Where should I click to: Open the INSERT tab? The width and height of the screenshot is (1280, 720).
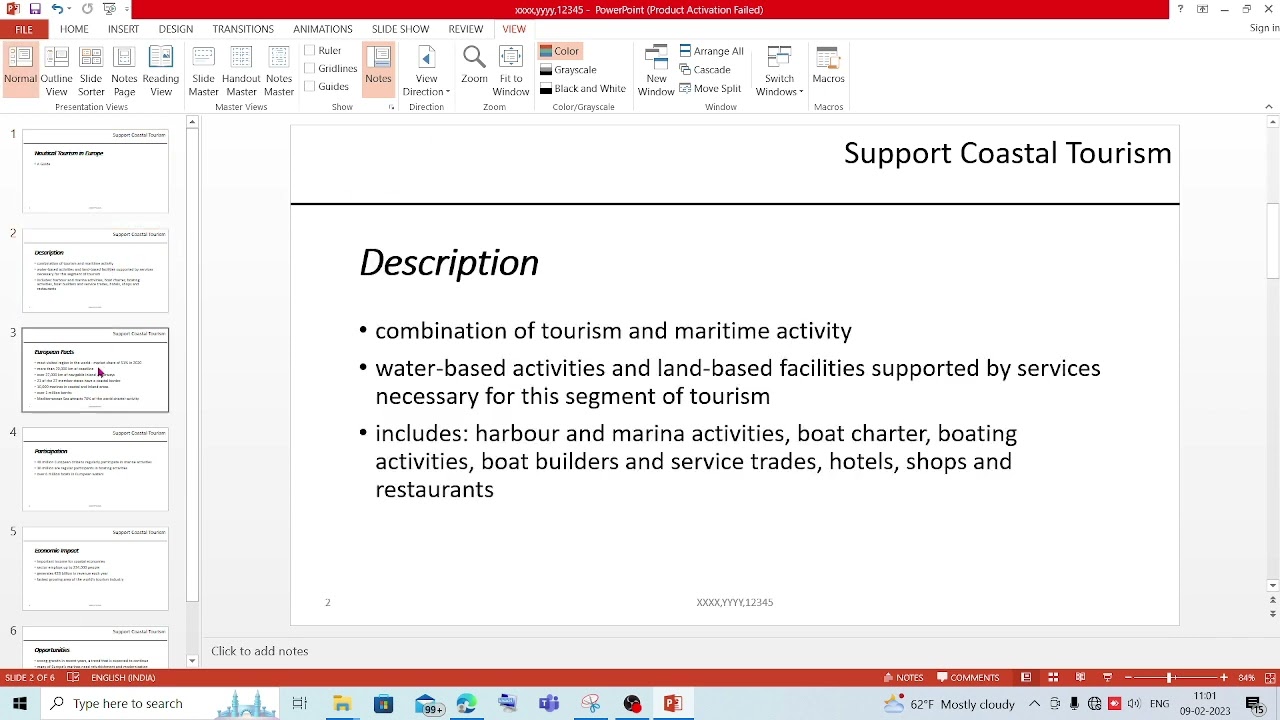pos(123,29)
